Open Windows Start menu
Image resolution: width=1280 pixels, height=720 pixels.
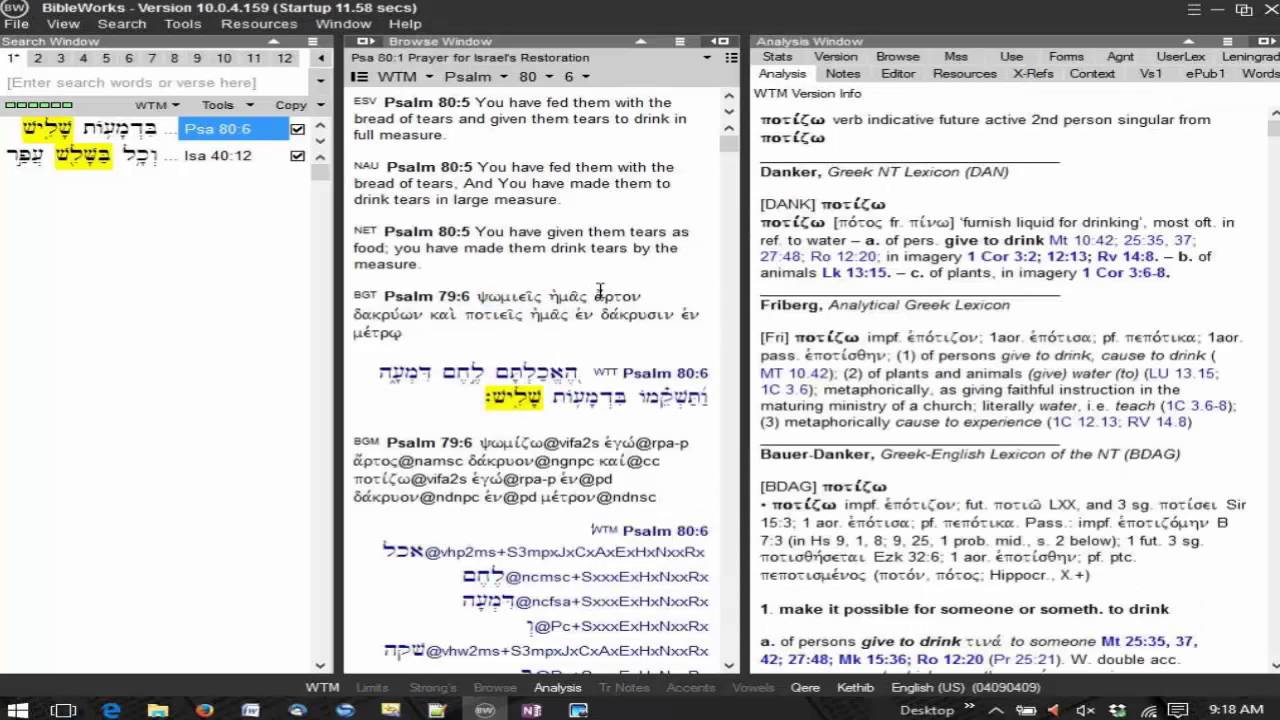pyautogui.click(x=18, y=710)
